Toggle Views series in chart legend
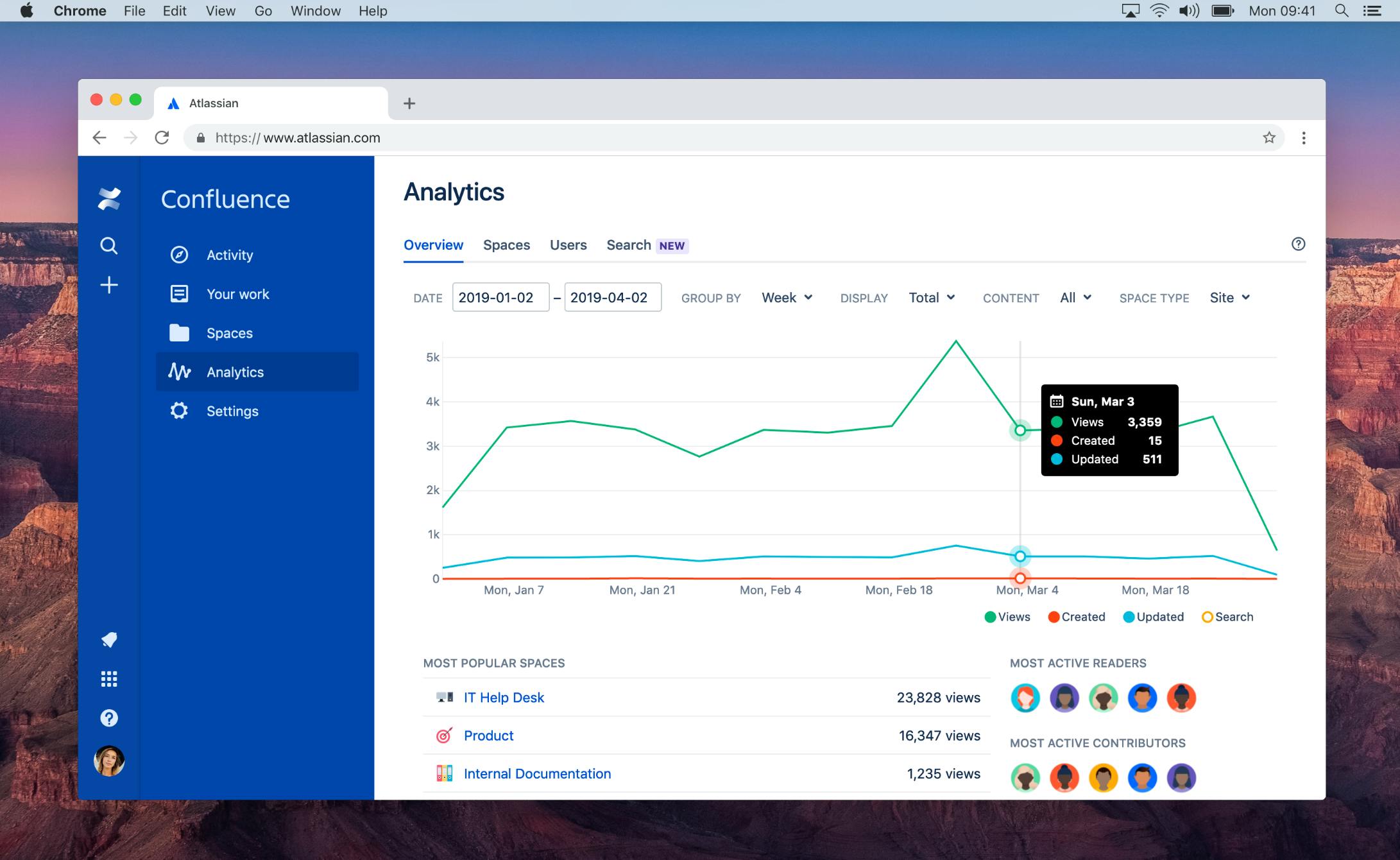Image resolution: width=1400 pixels, height=860 pixels. [1007, 617]
